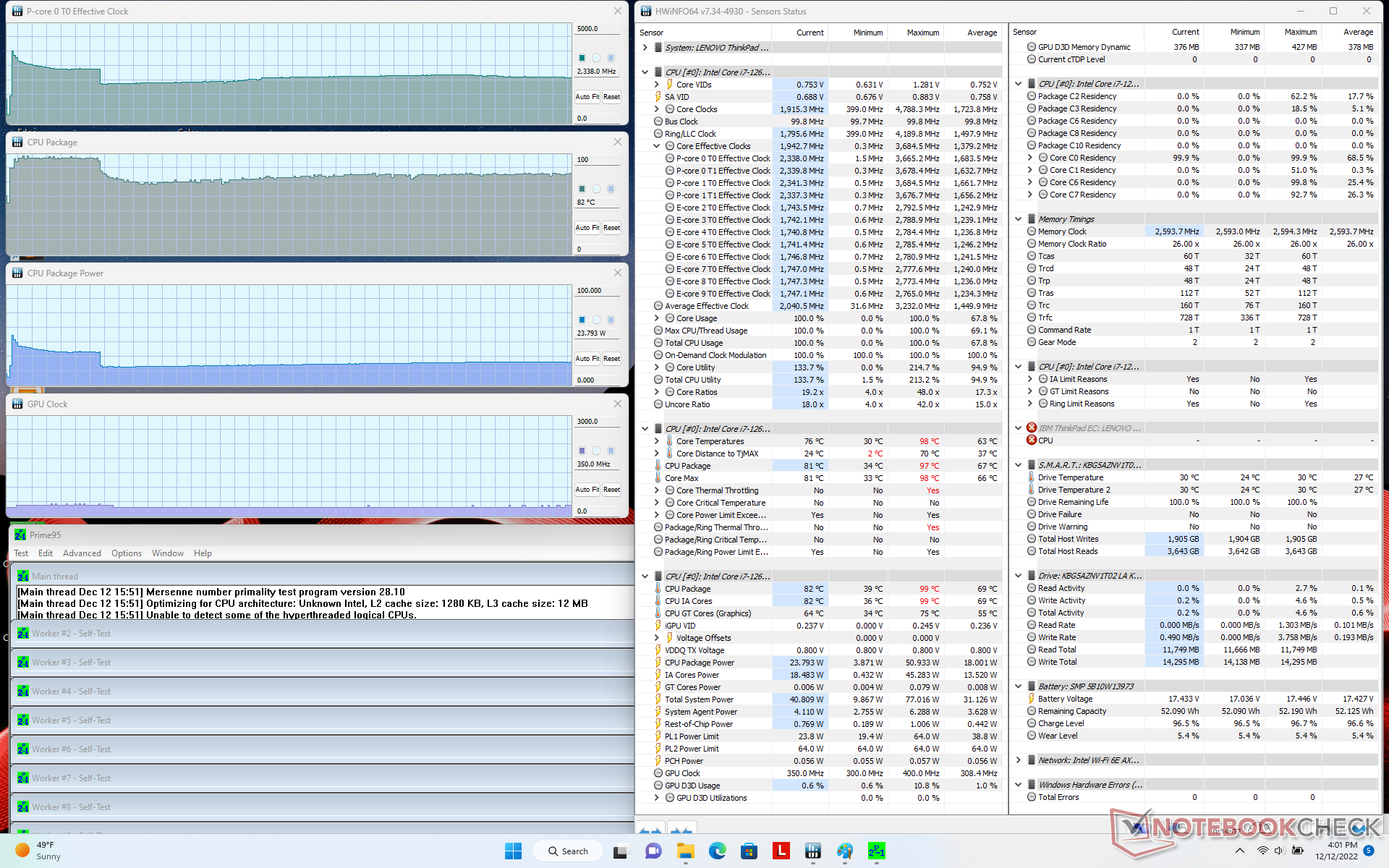Image resolution: width=1389 pixels, height=868 pixels.
Task: Click teal color swatch in P-core graph
Action: point(582,58)
